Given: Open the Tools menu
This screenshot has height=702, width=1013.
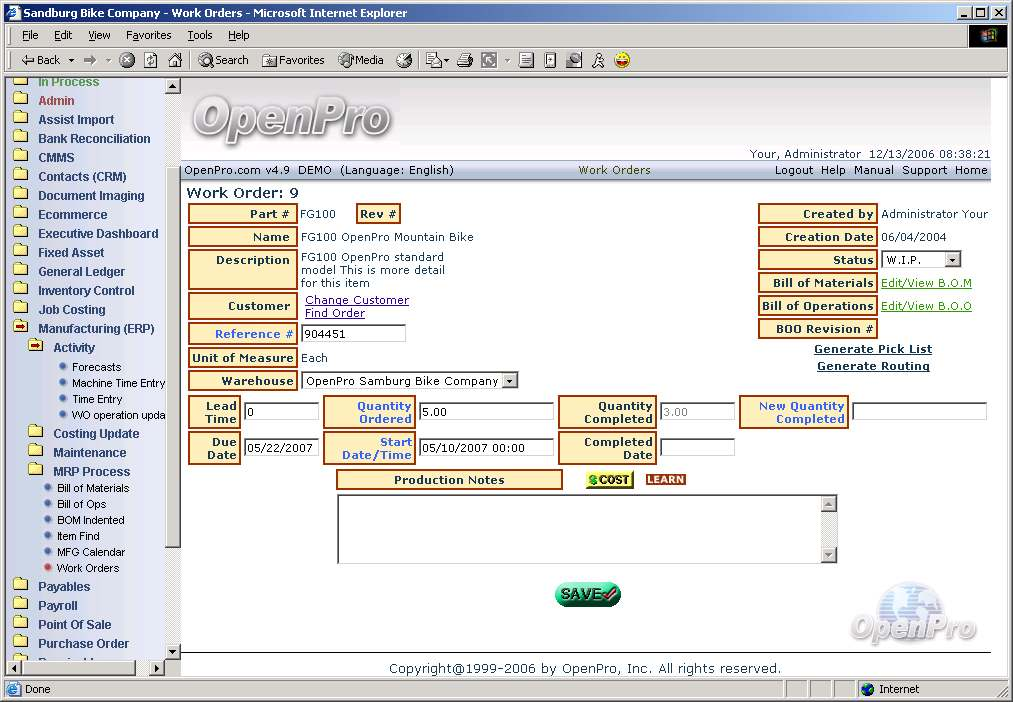Looking at the screenshot, I should [199, 35].
